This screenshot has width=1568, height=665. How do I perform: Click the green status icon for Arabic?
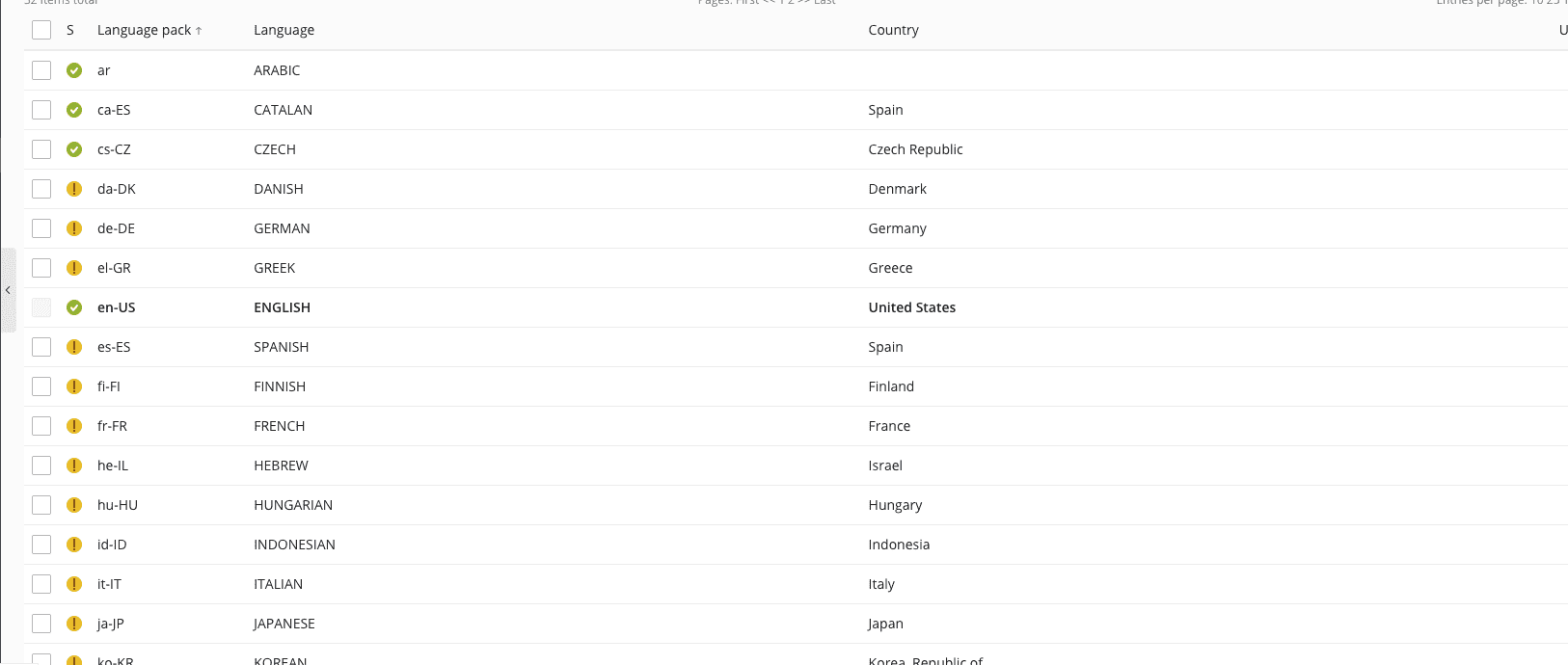(x=74, y=70)
